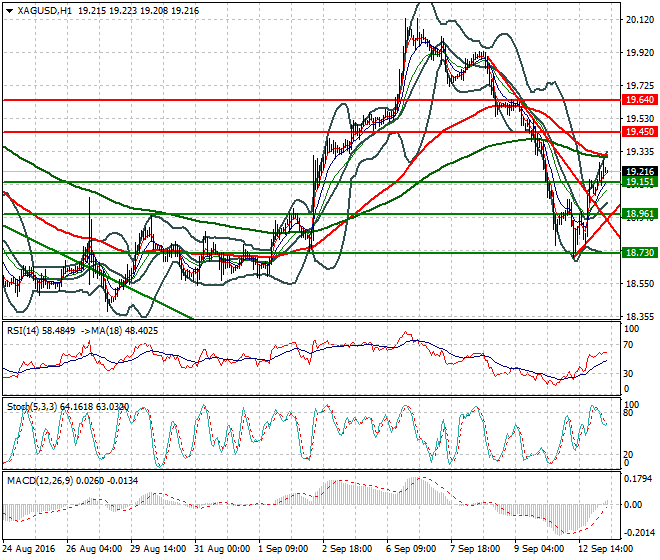
Task: Select the MA(18) 48.4025 indicator label
Action: (x=125, y=331)
